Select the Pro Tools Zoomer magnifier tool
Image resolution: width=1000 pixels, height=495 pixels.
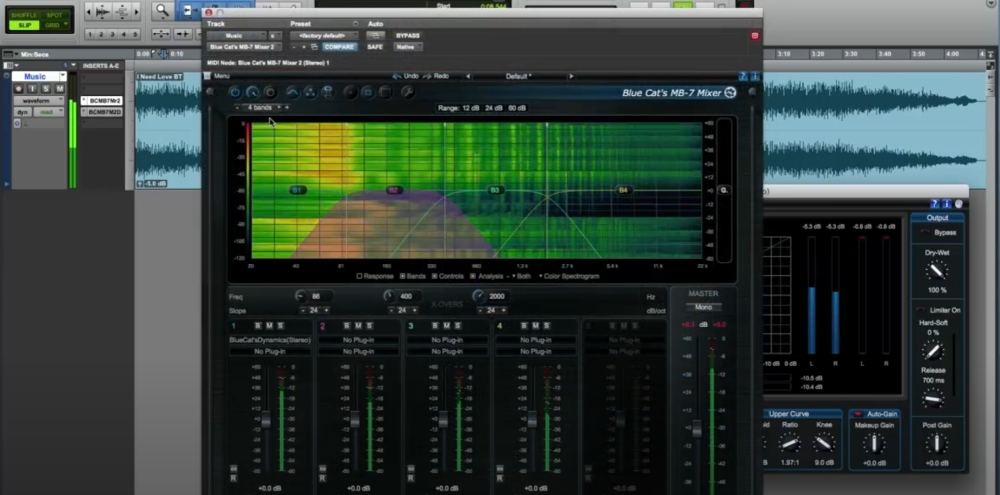click(x=163, y=11)
